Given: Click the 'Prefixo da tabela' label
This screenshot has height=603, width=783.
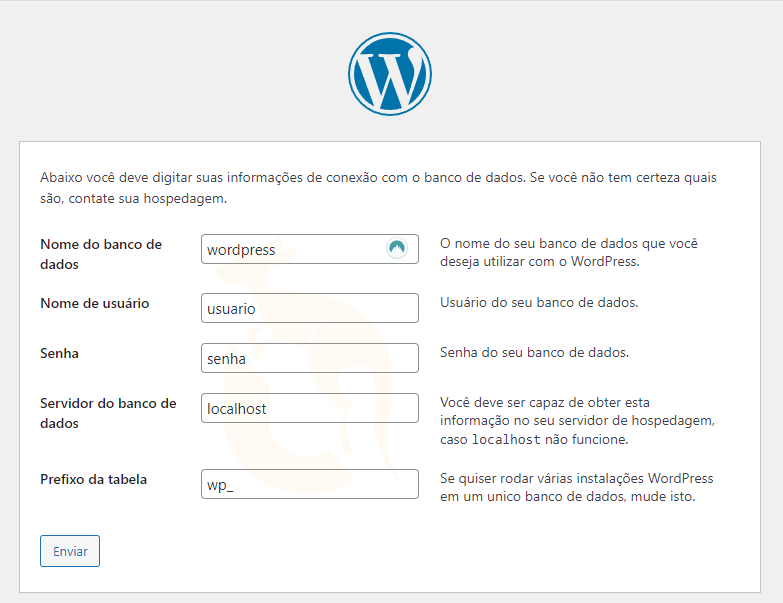Looking at the screenshot, I should click(93, 479).
